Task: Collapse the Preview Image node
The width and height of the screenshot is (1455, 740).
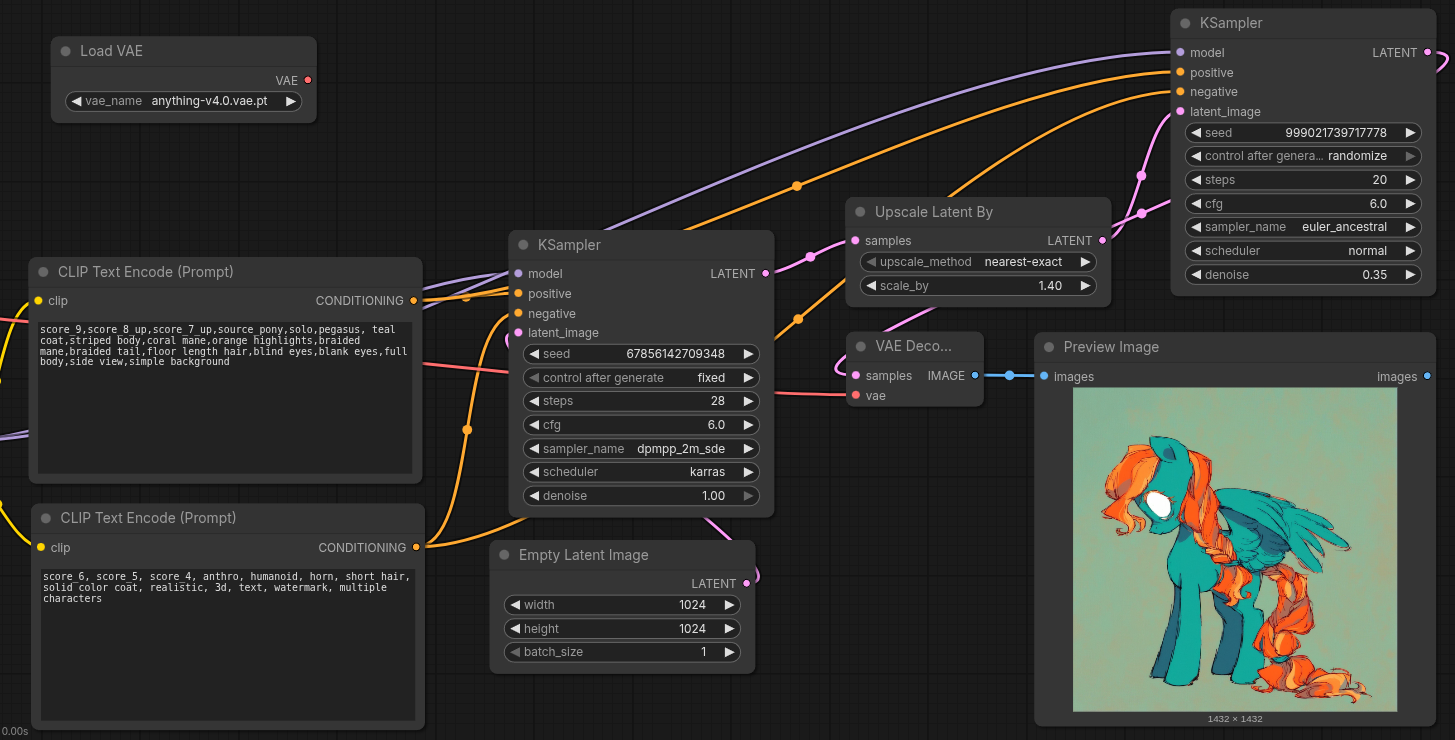Action: (1049, 347)
